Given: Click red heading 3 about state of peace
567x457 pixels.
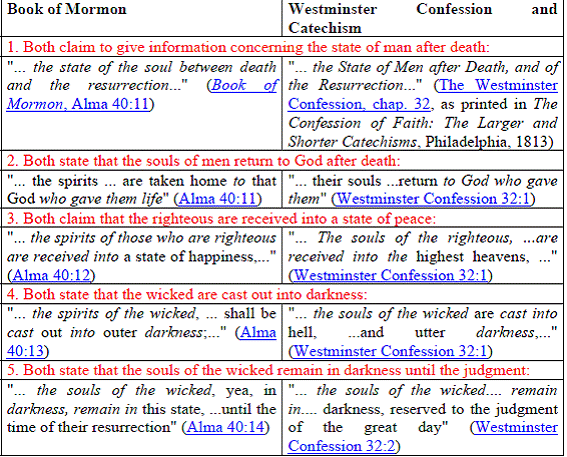Looking at the screenshot, I should point(221,219).
